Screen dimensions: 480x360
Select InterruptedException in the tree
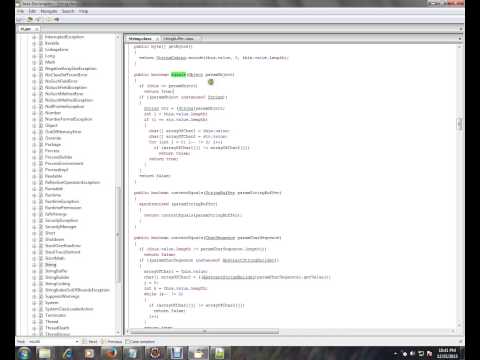pyautogui.click(x=64, y=37)
